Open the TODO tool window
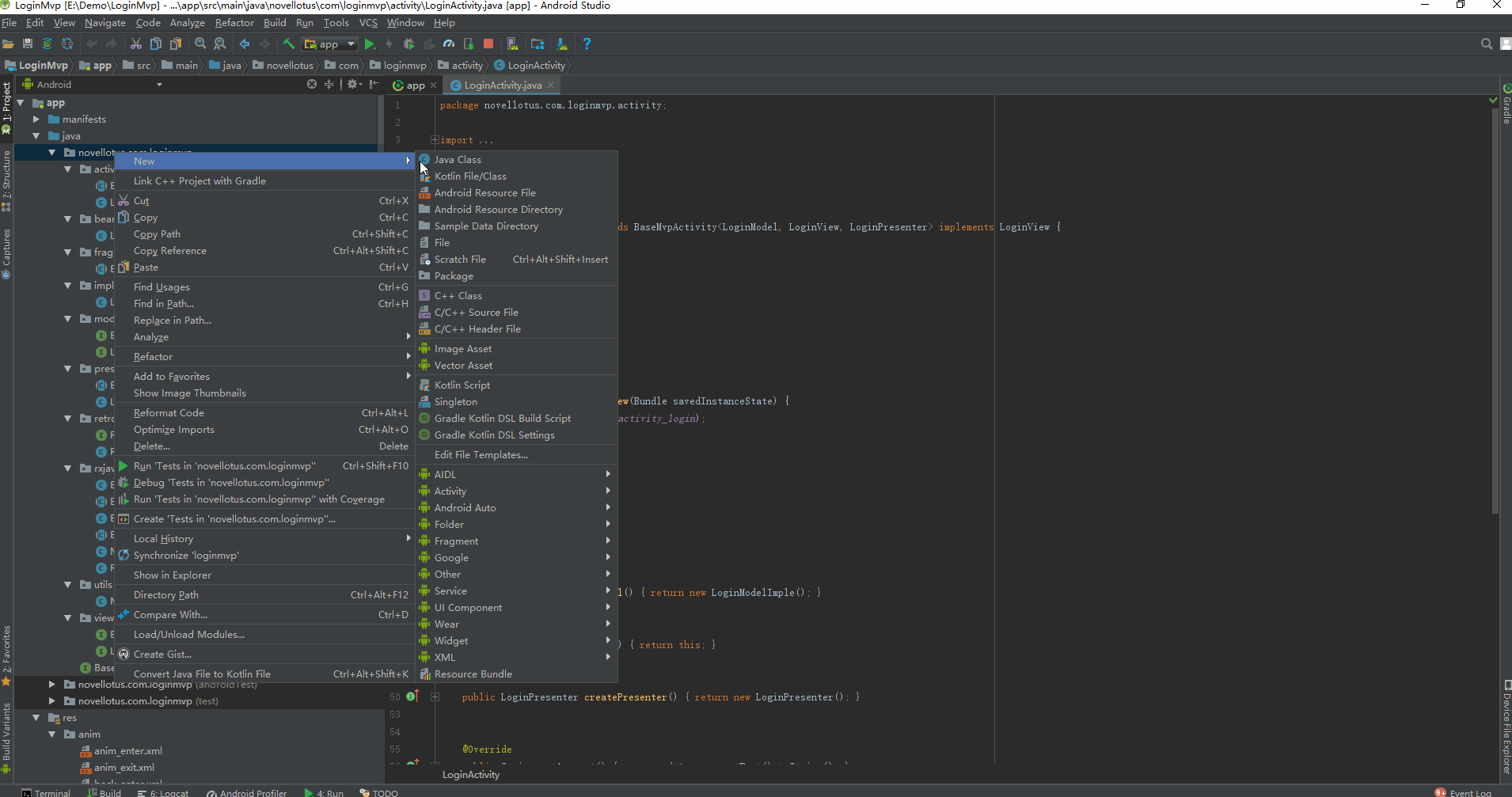1512x797 pixels. [x=386, y=792]
